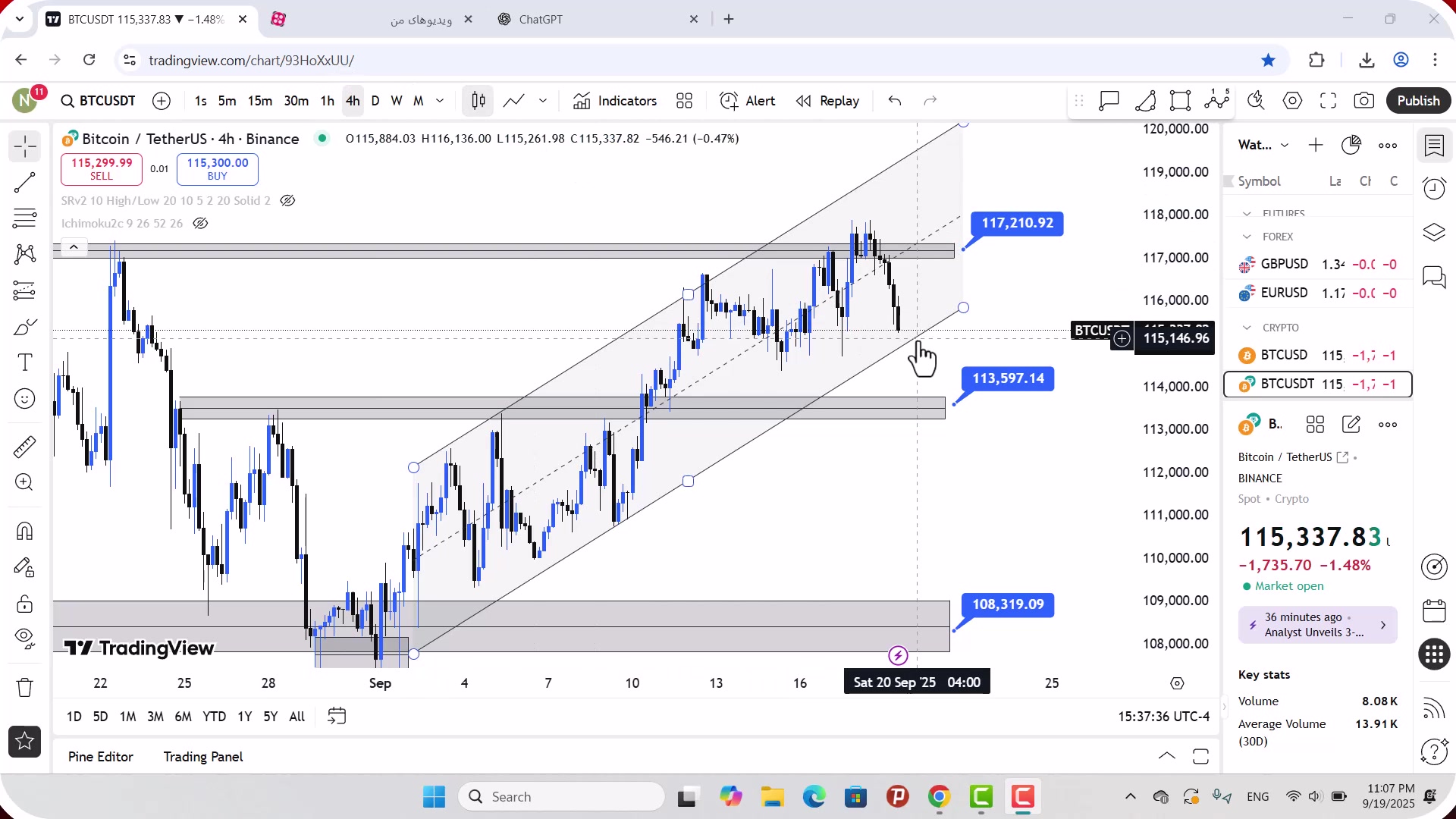
Task: Open the favorites star toolbar
Action: 25,741
